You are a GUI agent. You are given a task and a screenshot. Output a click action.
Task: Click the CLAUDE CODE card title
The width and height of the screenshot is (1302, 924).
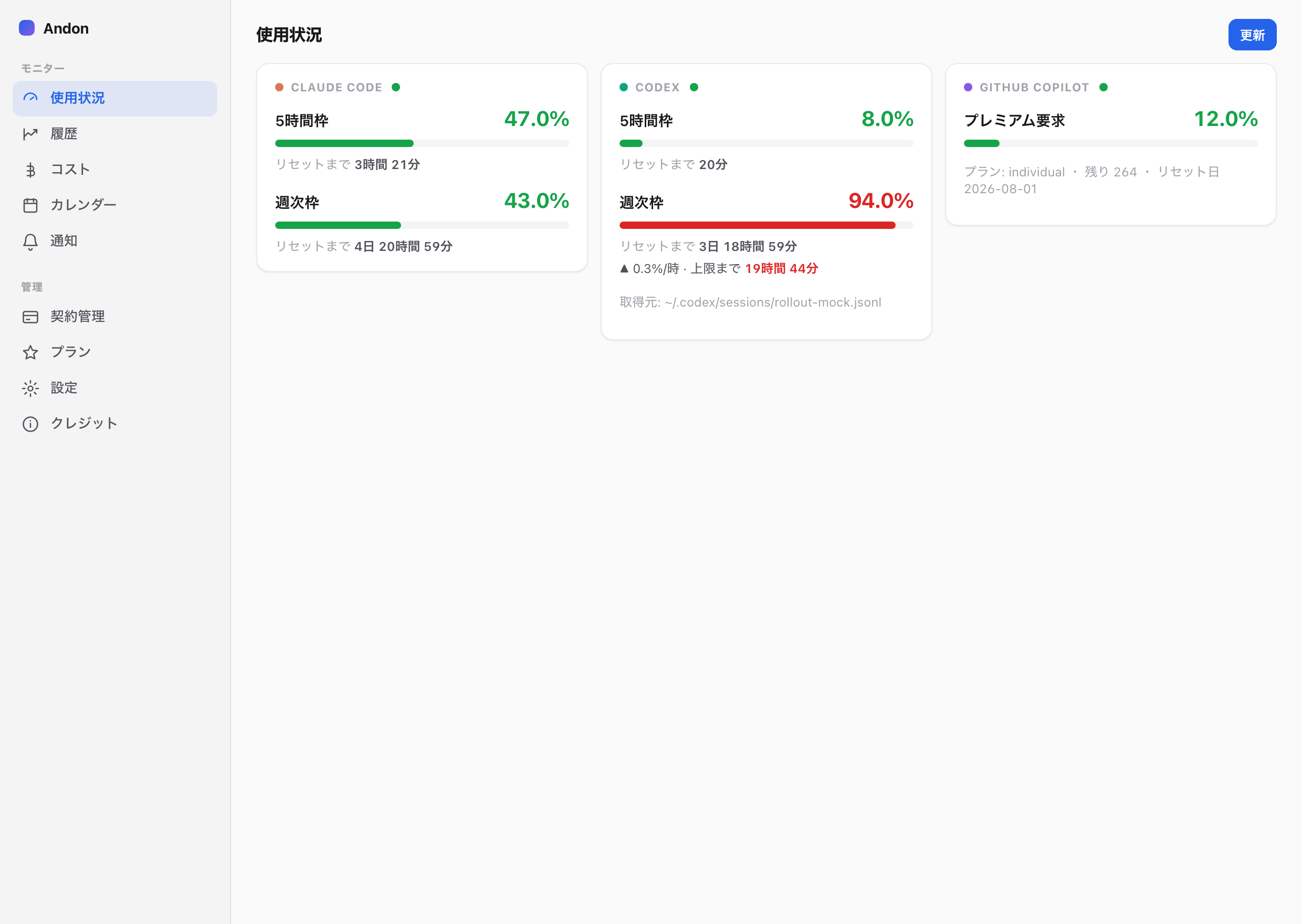336,87
